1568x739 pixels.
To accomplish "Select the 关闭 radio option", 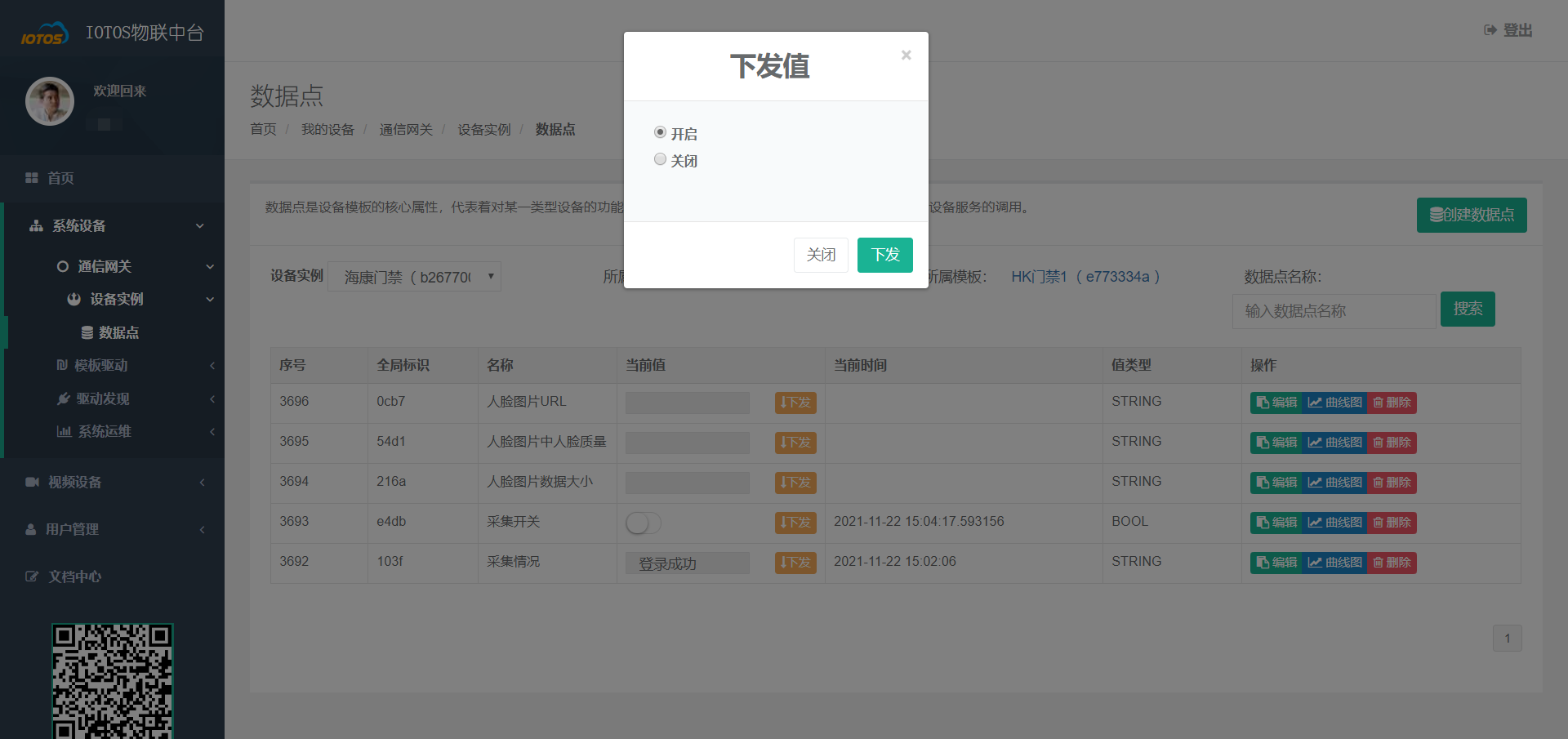I will (660, 159).
